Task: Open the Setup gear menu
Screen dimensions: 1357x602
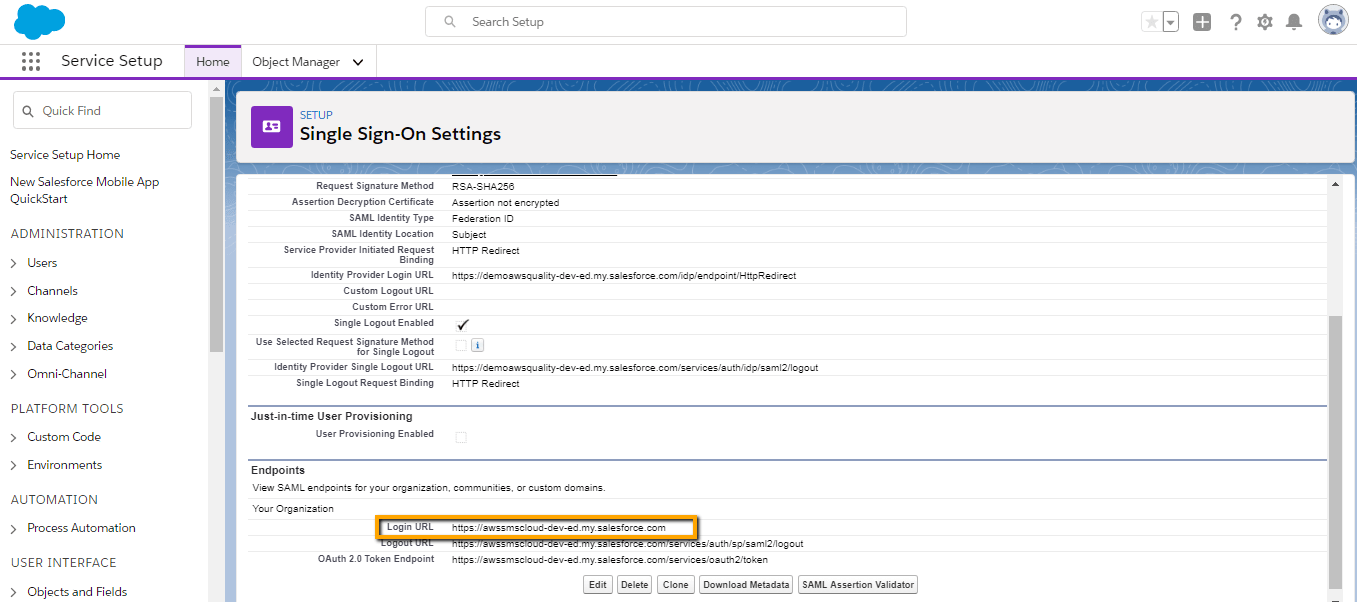Action: click(x=1265, y=22)
